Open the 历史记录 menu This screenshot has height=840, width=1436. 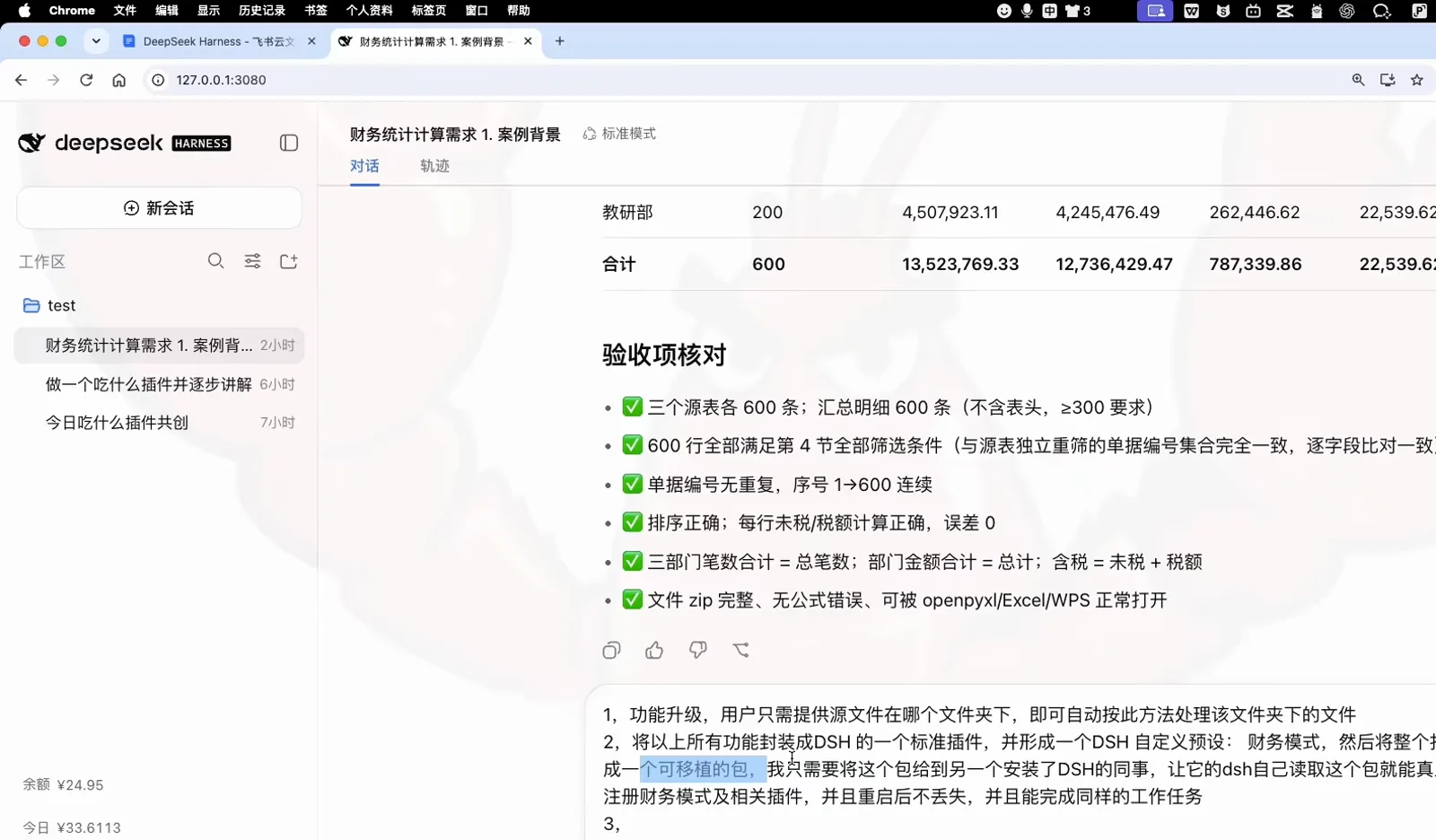[x=262, y=11]
